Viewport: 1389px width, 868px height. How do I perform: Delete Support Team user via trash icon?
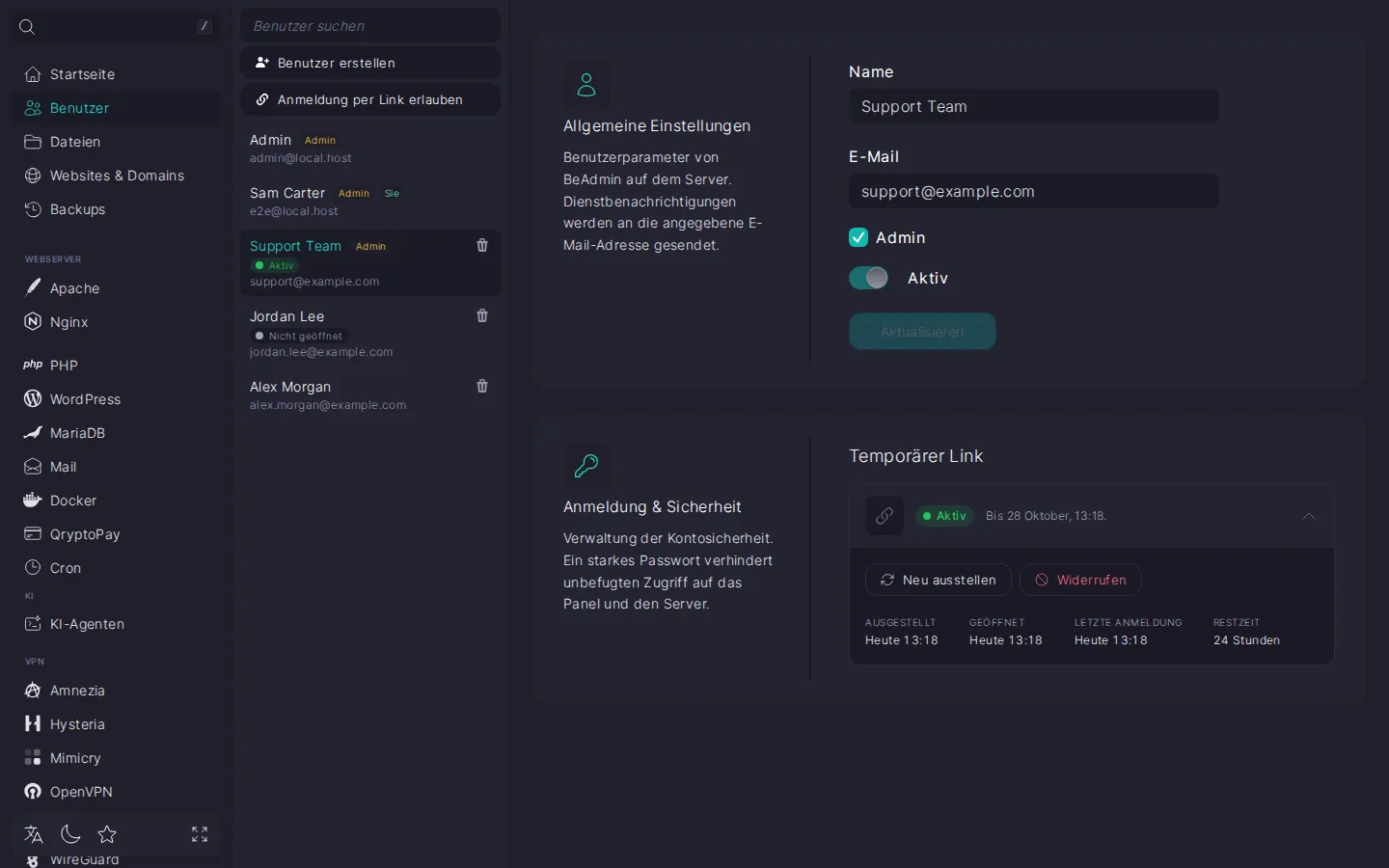pos(482,246)
